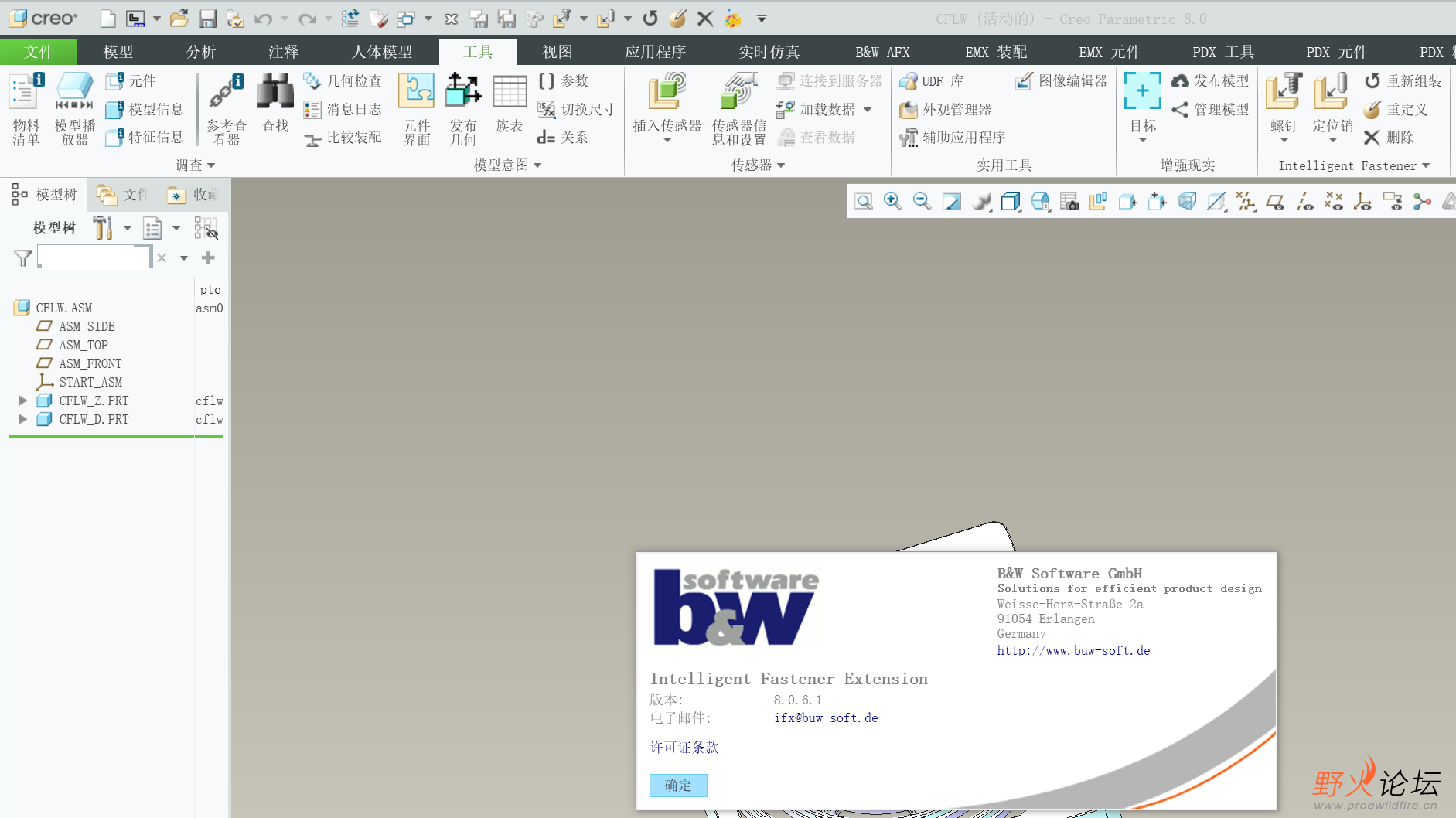Open the UDF 库 library

(932, 80)
